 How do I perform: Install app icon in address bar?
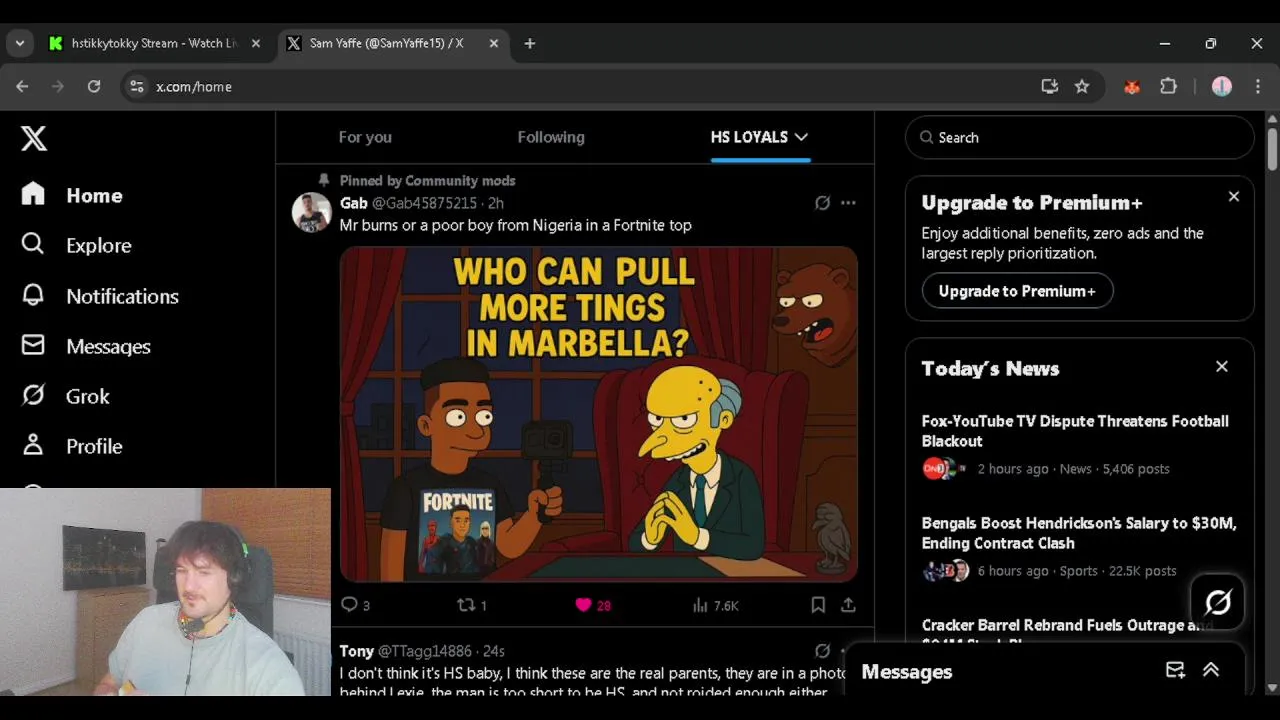(x=1049, y=87)
